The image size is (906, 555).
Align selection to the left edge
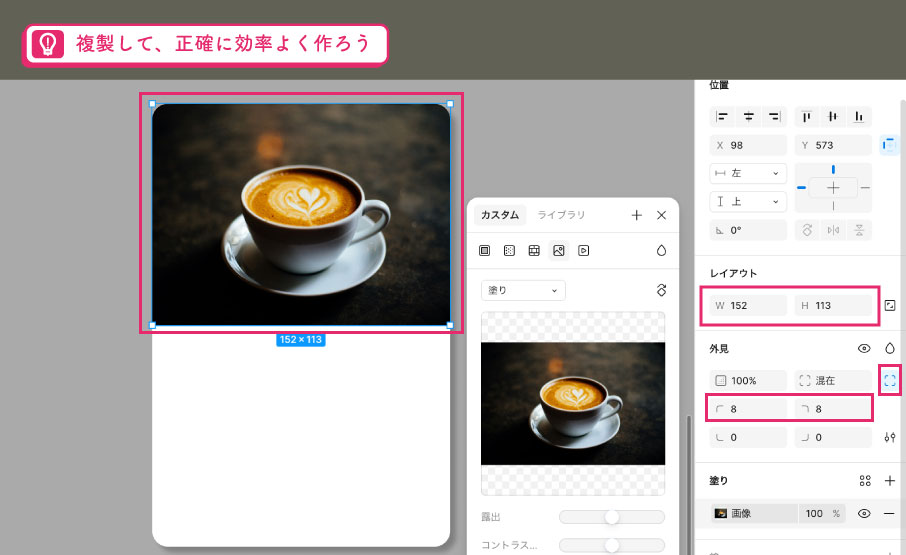[722, 117]
